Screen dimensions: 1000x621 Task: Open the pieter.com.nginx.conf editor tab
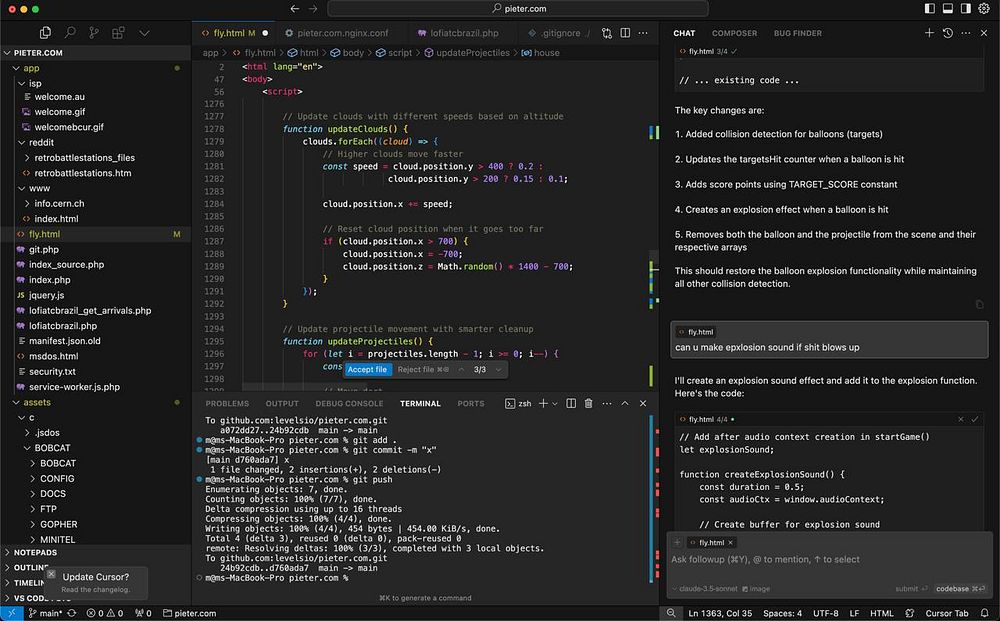(336, 33)
